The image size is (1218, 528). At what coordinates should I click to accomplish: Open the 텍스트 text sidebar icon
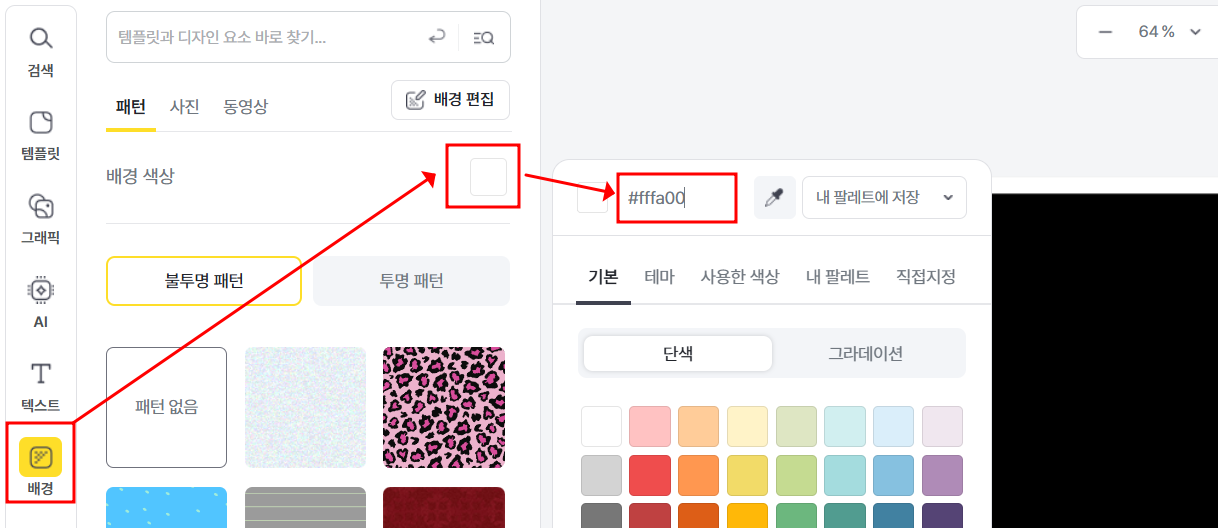click(40, 386)
